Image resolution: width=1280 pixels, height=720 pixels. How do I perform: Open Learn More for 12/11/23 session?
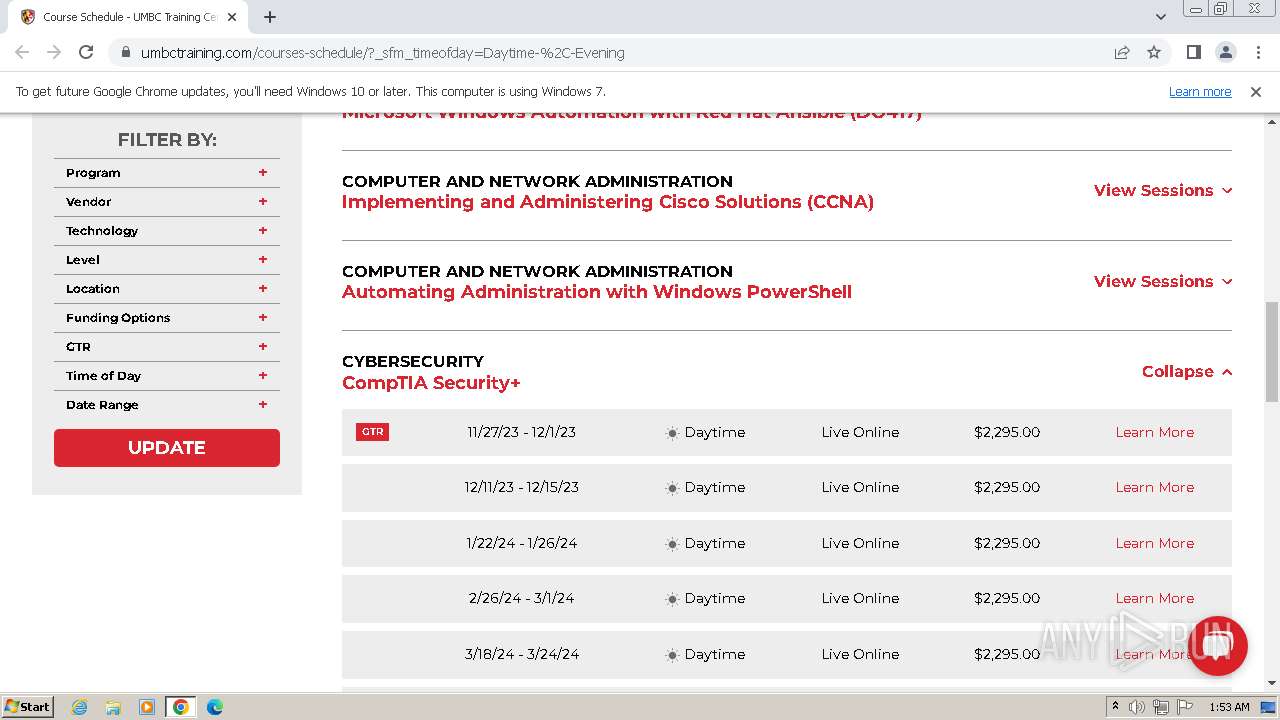[x=1155, y=487]
